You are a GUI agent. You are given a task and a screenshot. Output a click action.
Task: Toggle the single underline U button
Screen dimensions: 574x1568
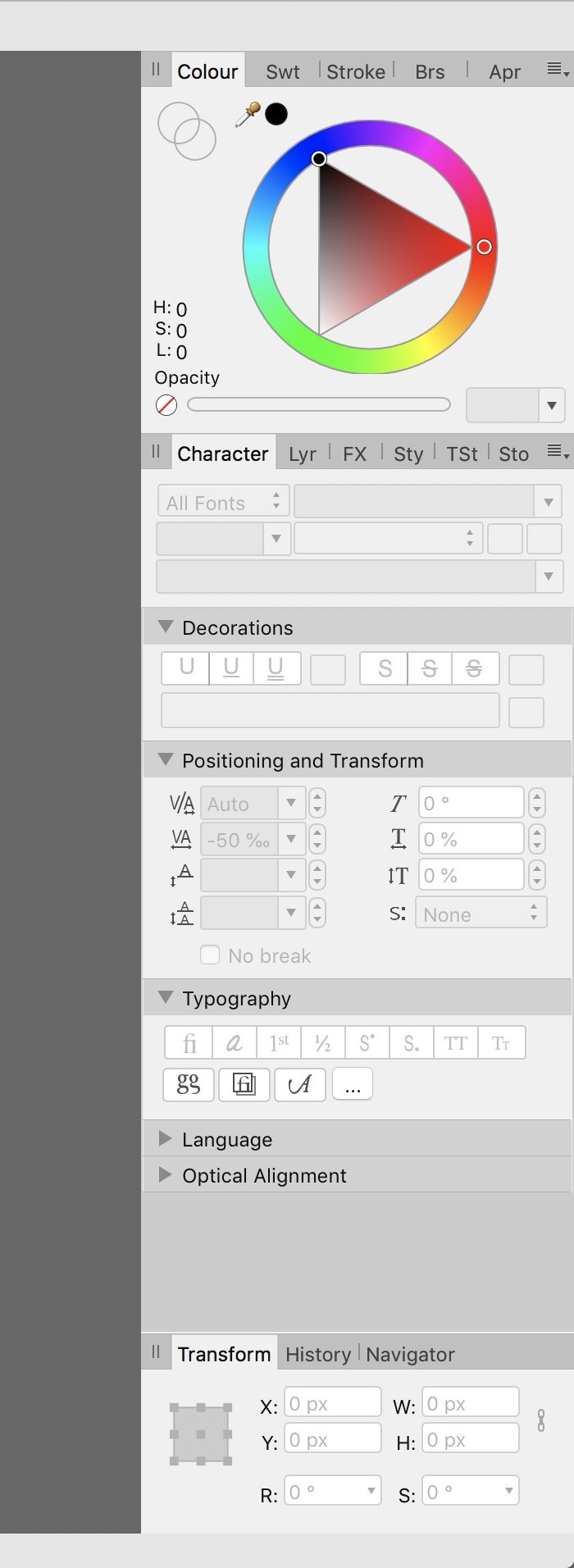186,668
